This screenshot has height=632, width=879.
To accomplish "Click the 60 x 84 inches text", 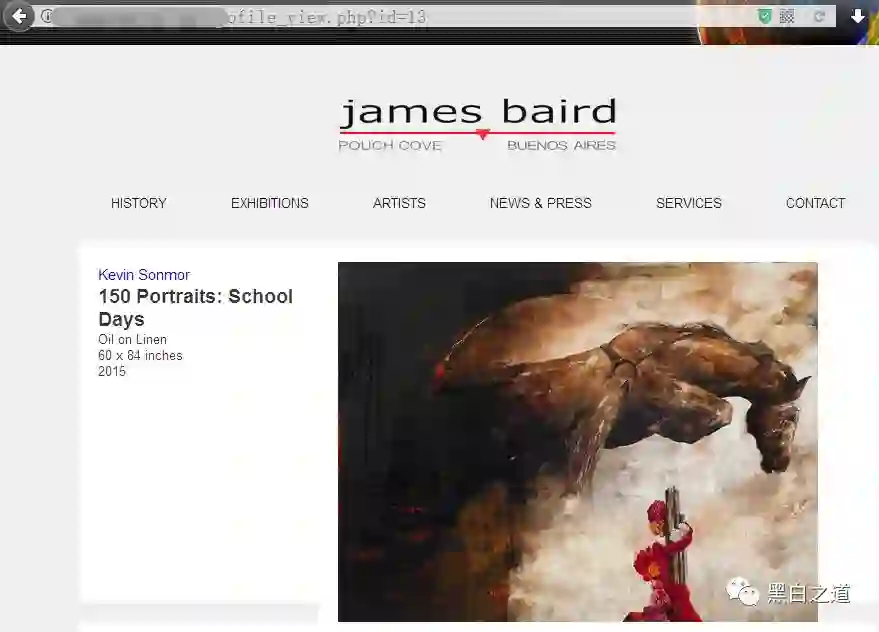I will coord(140,356).
